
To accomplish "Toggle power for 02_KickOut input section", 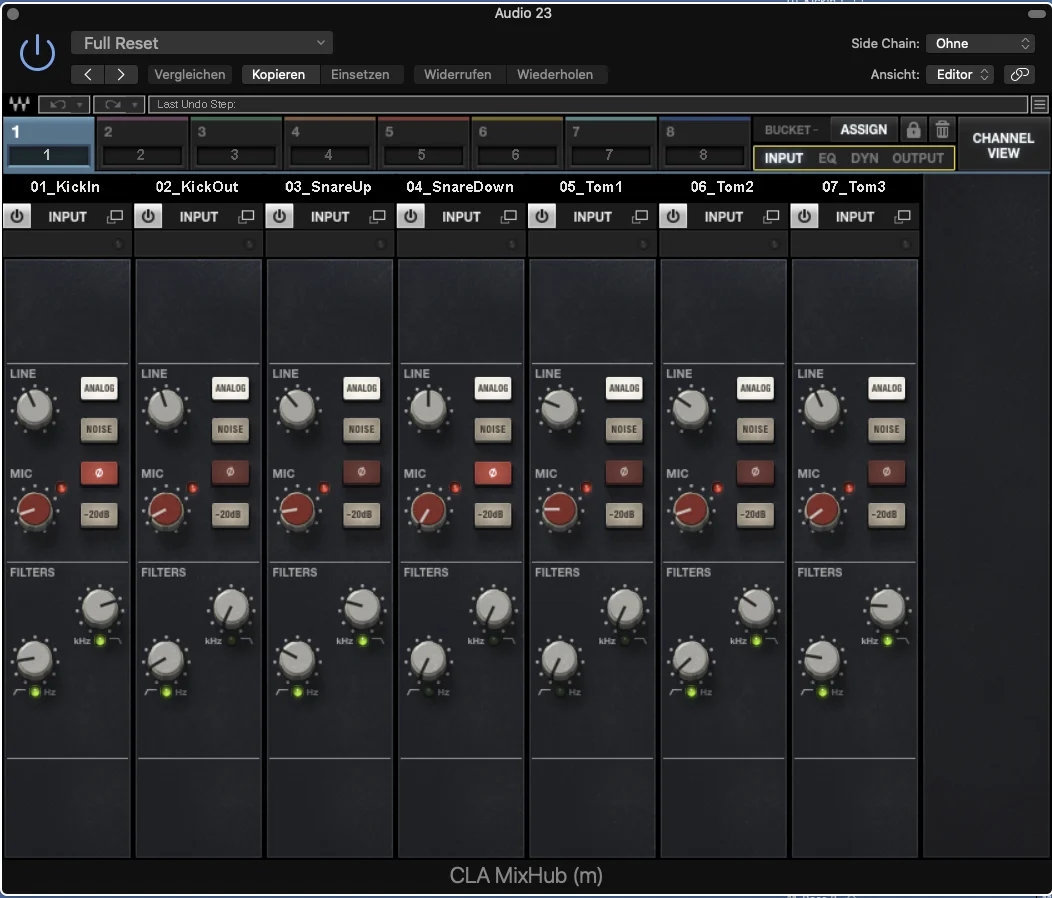I will click(148, 216).
